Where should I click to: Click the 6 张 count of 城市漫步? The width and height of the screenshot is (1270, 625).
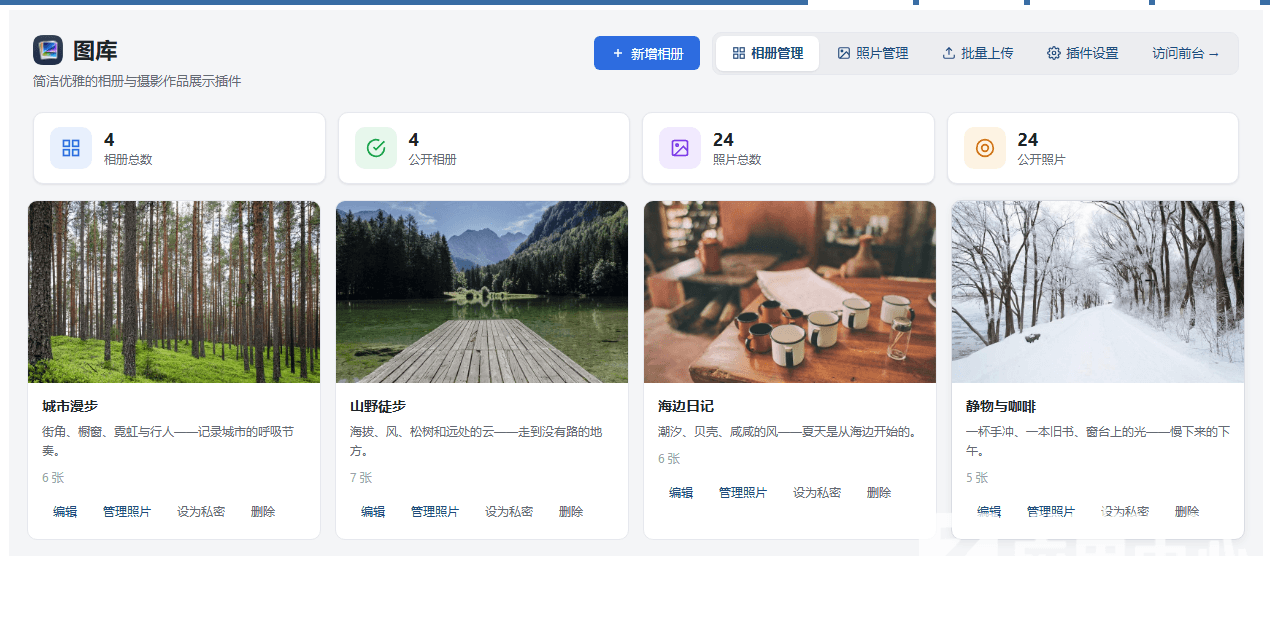click(x=53, y=478)
